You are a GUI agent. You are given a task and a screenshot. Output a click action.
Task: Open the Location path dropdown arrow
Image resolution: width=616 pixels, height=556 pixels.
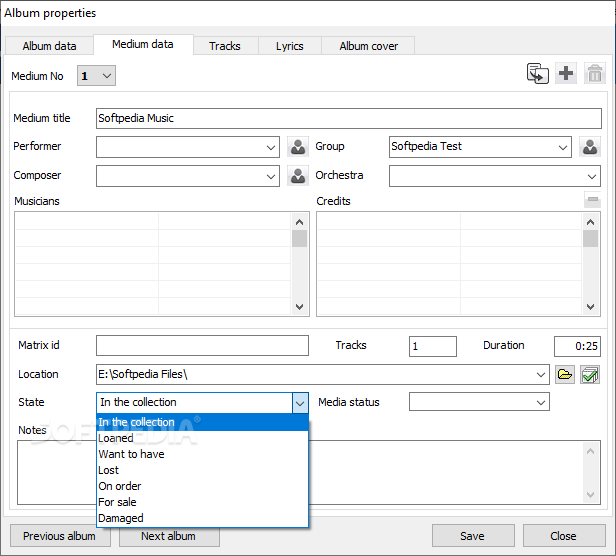[541, 374]
